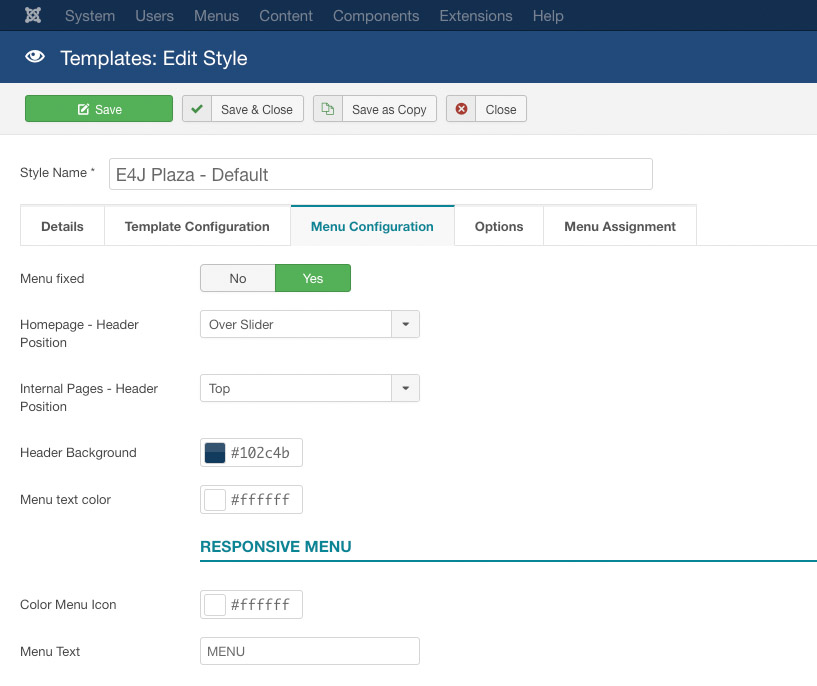Click the green Save button
Image resolution: width=817 pixels, height=686 pixels.
click(99, 109)
